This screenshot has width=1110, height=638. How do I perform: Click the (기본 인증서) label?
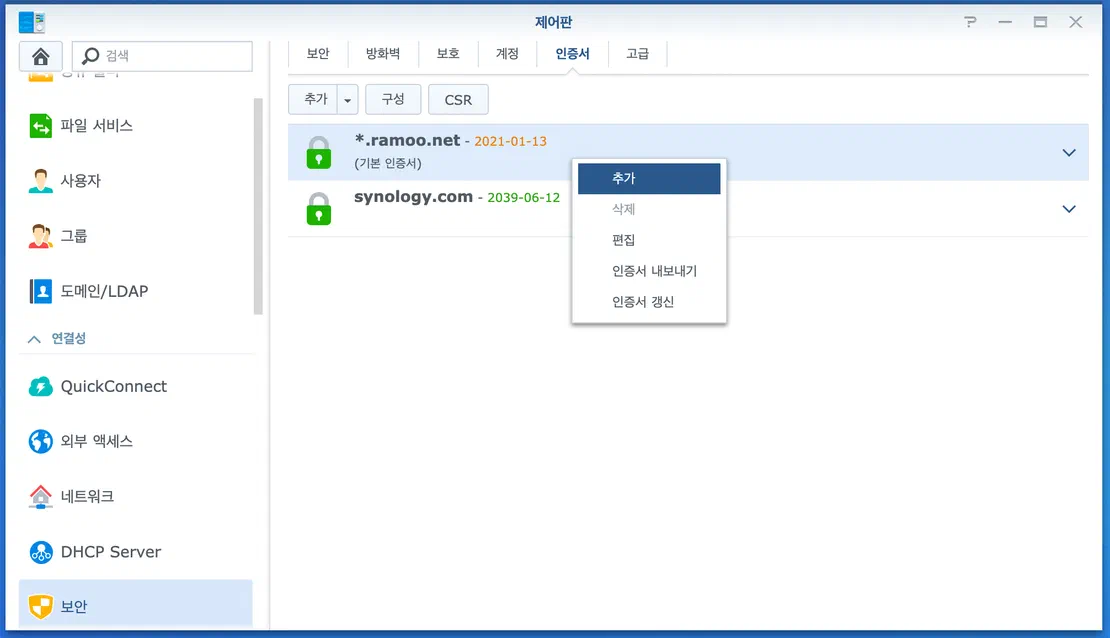click(388, 164)
